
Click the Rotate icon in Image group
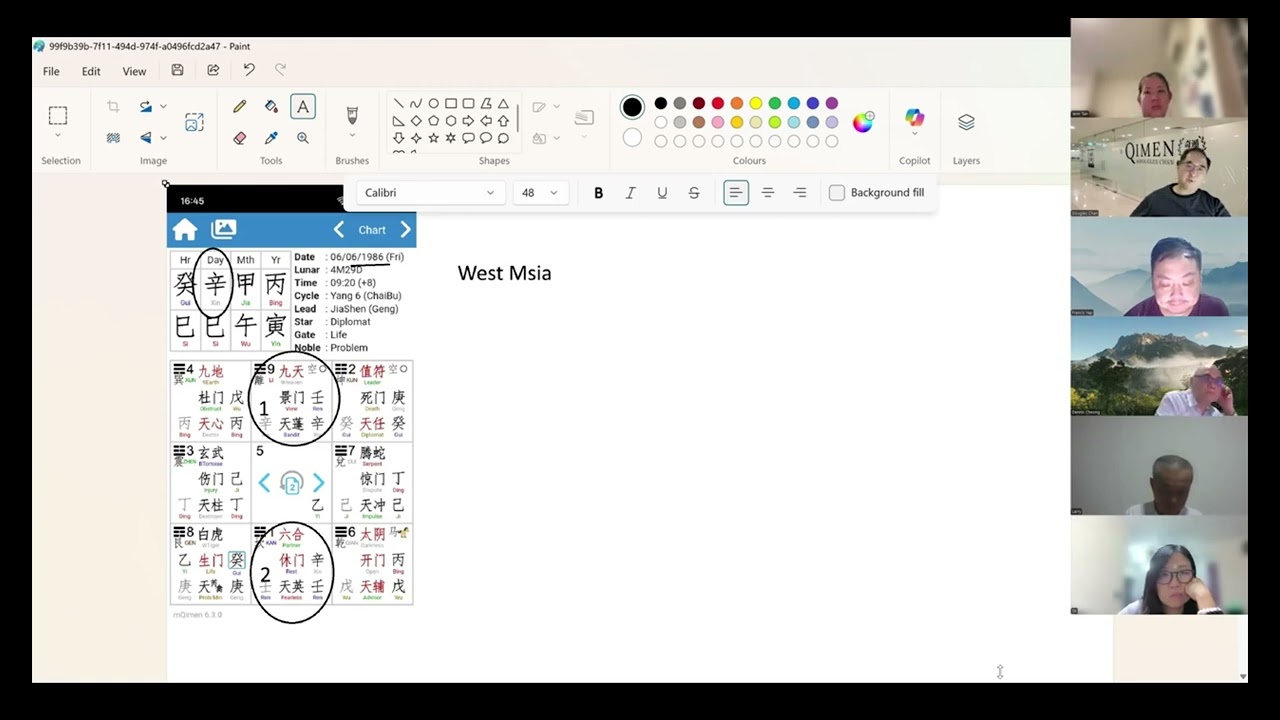pyautogui.click(x=146, y=106)
